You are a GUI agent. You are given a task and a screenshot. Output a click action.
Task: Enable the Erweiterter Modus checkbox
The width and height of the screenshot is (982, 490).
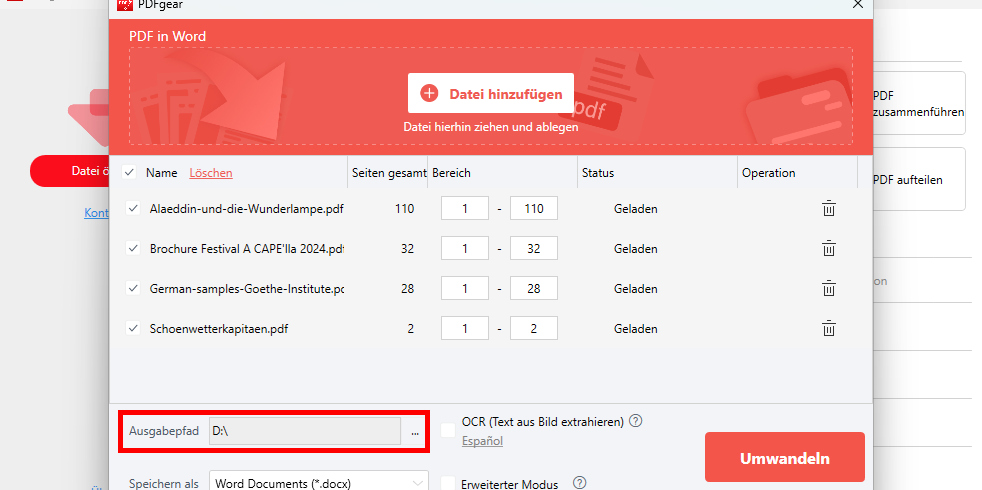[448, 484]
